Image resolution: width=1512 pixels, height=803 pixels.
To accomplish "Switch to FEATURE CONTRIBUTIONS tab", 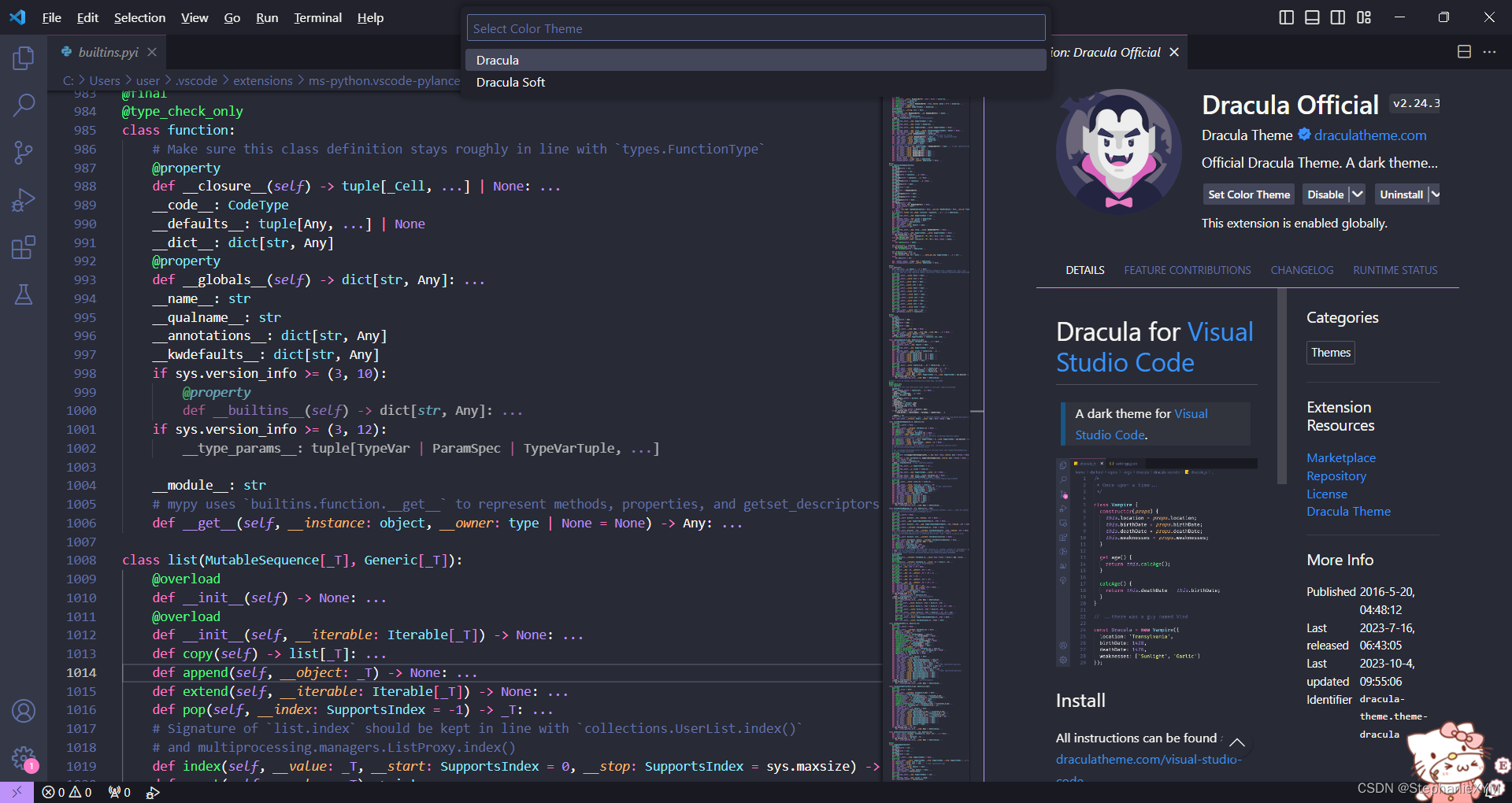I will pos(1188,270).
